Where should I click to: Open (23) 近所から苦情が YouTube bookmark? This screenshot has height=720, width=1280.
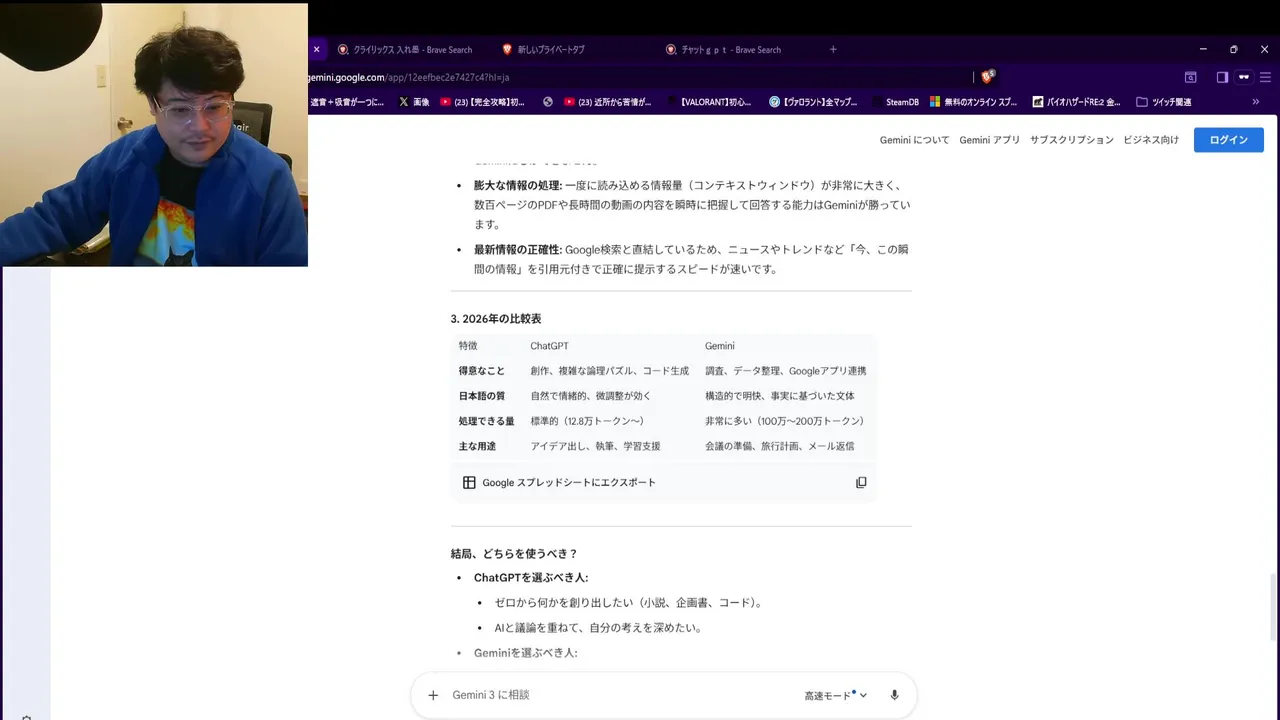click(x=607, y=102)
